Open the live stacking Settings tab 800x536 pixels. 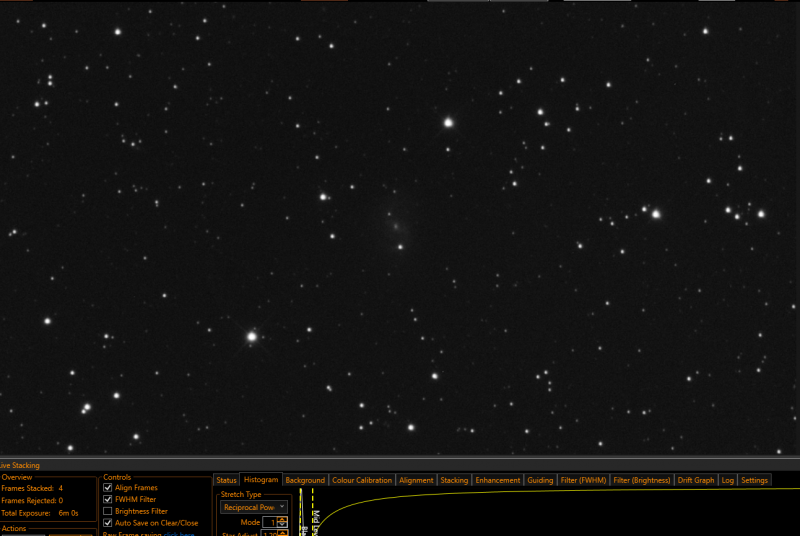point(754,480)
